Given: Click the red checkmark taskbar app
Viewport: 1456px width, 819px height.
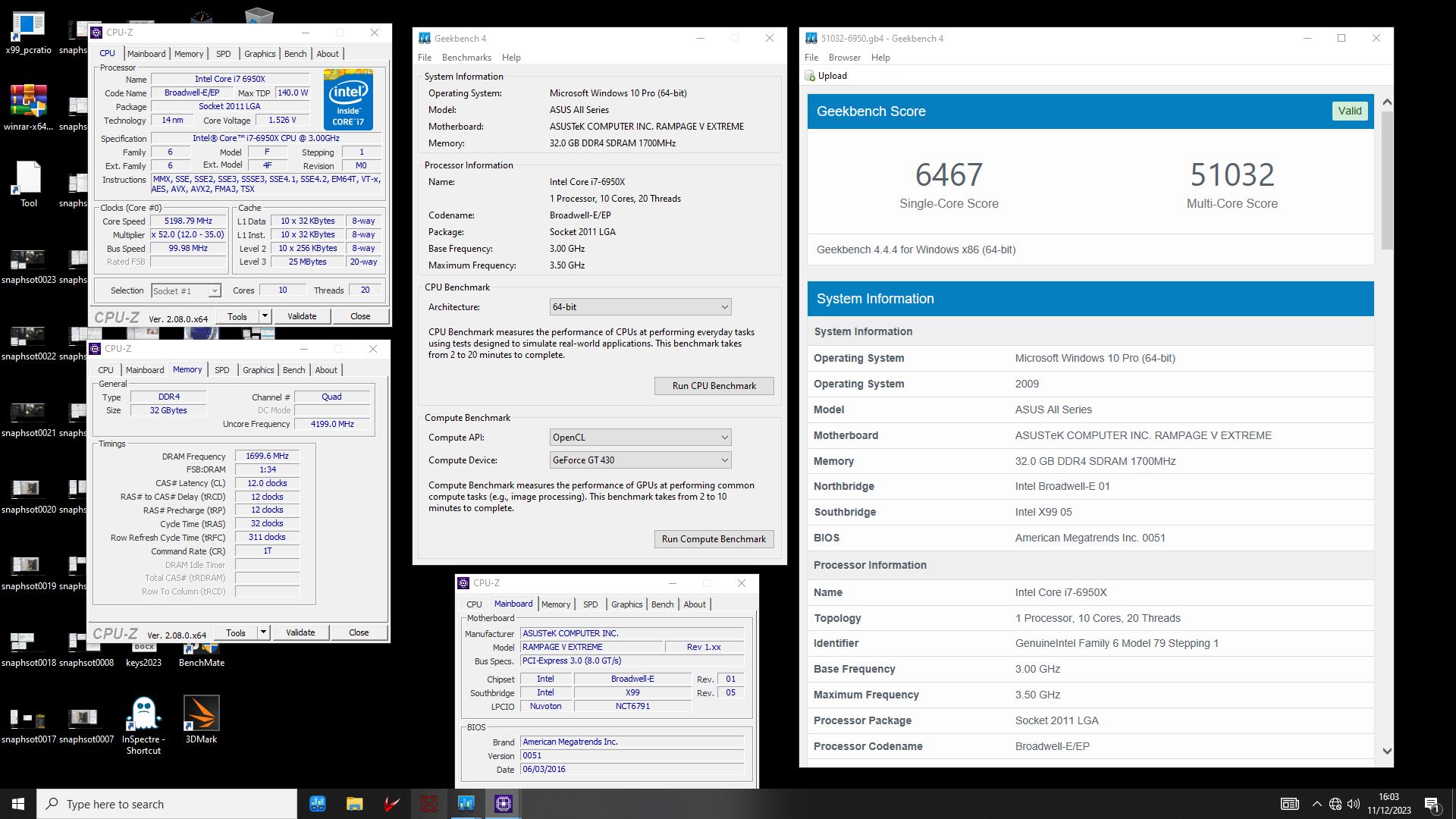Looking at the screenshot, I should tap(391, 804).
